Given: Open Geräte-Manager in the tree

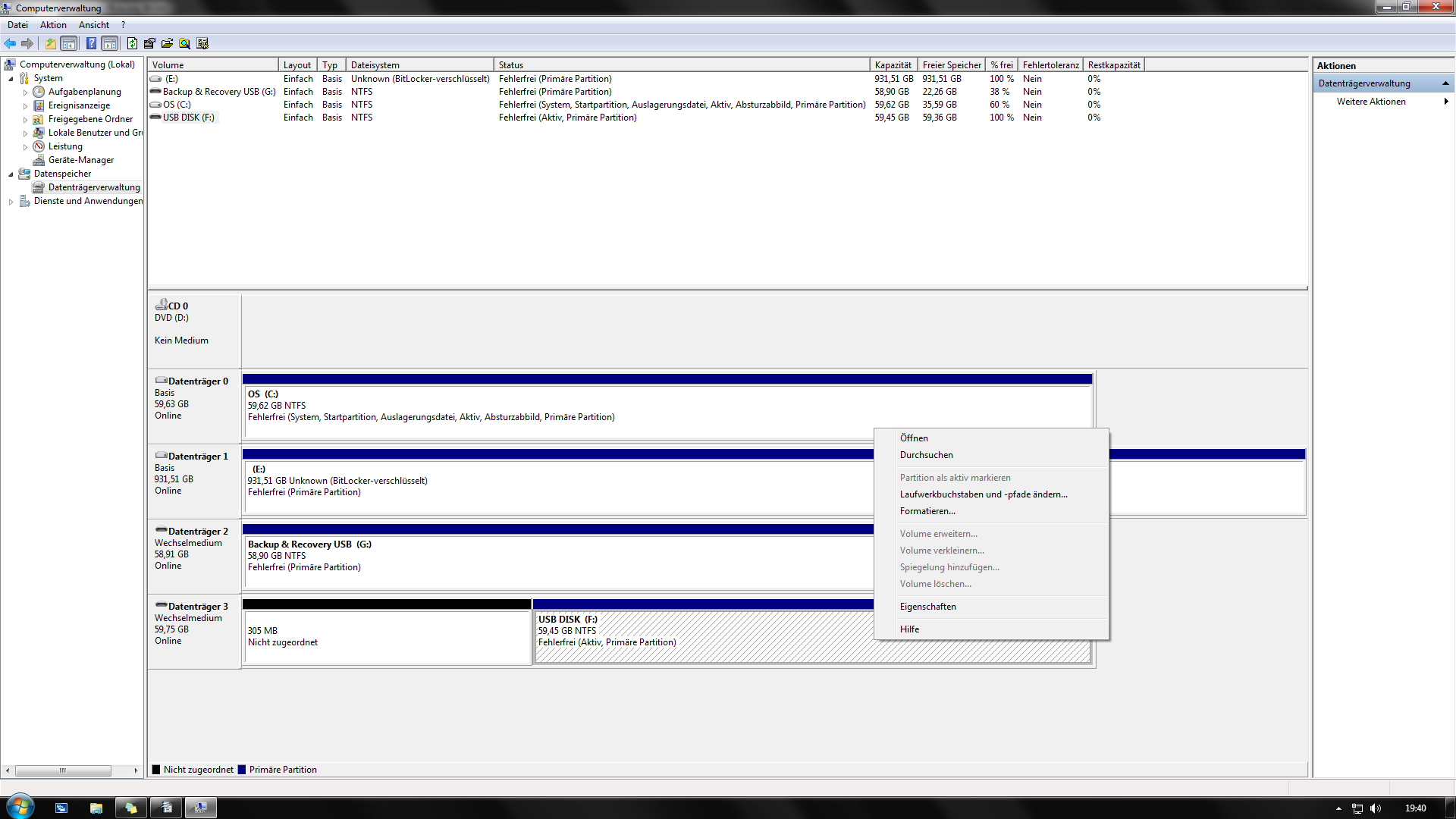Looking at the screenshot, I should 80,160.
